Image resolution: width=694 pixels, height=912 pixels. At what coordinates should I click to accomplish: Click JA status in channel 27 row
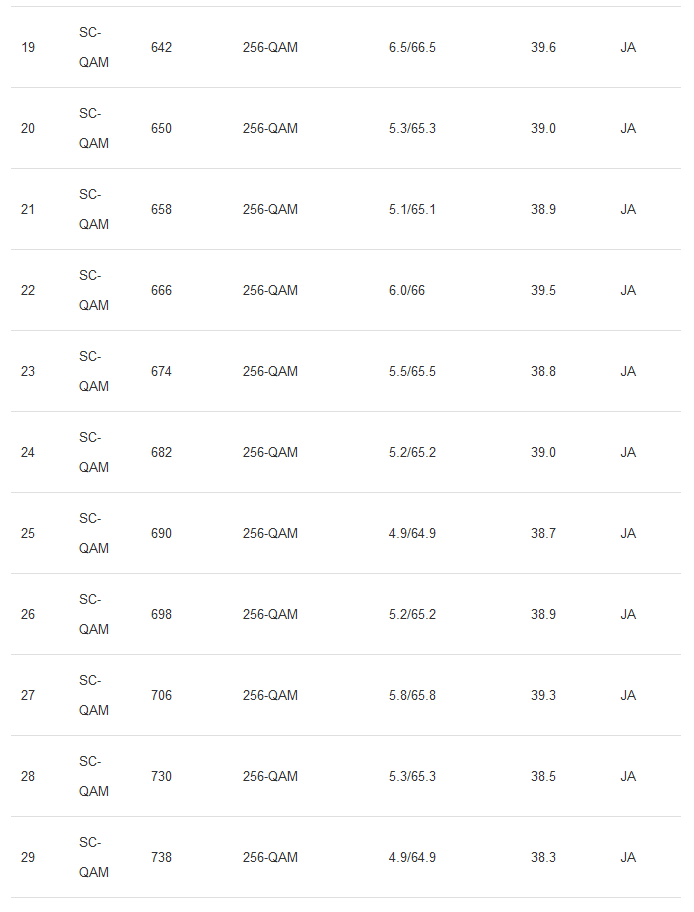[628, 695]
